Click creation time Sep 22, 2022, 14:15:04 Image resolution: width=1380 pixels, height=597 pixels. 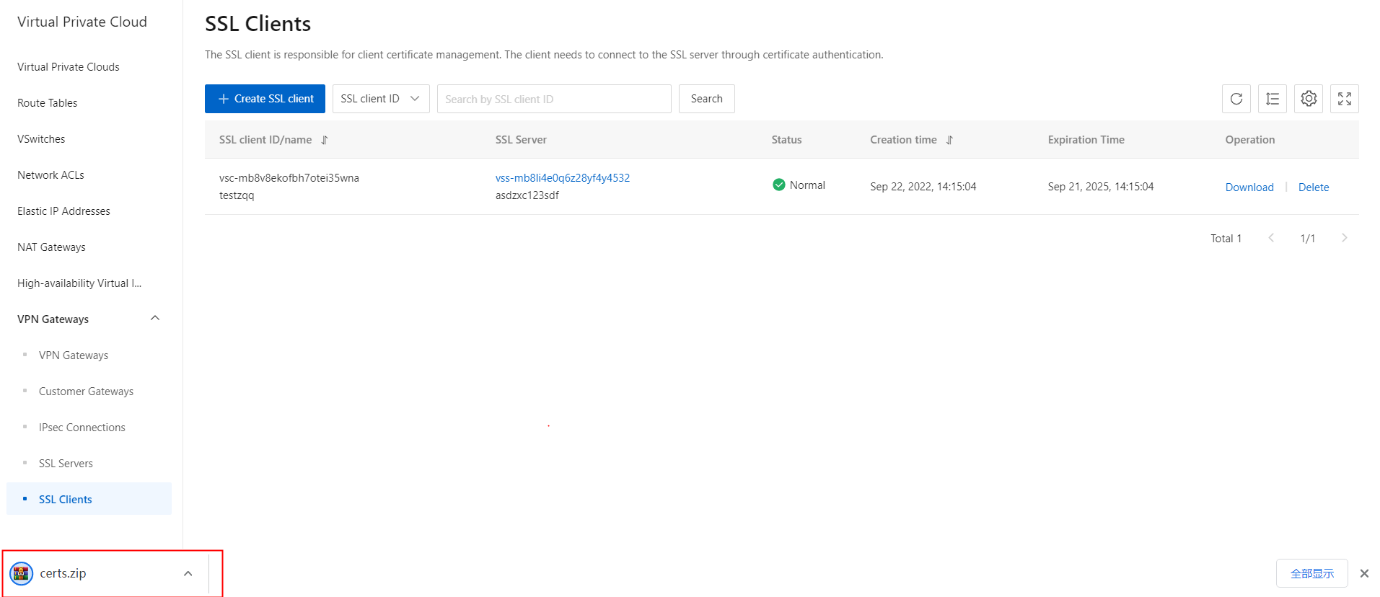pos(923,186)
